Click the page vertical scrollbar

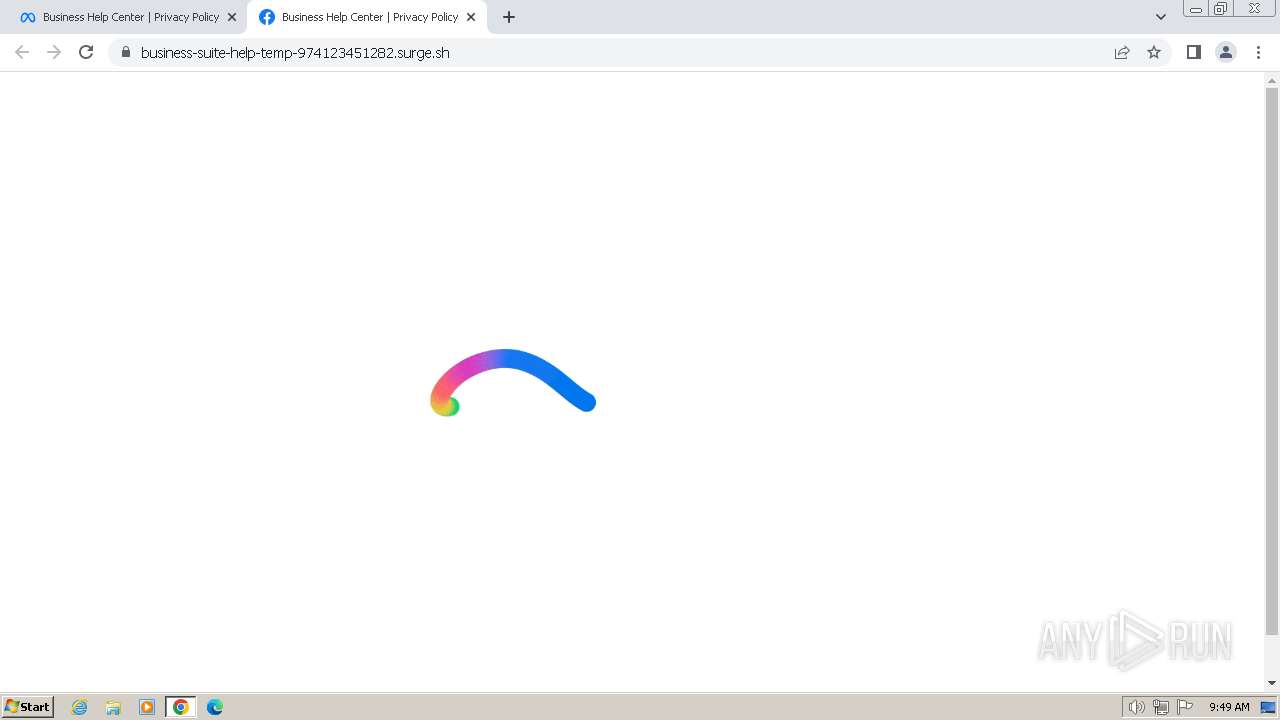pyautogui.click(x=1272, y=361)
